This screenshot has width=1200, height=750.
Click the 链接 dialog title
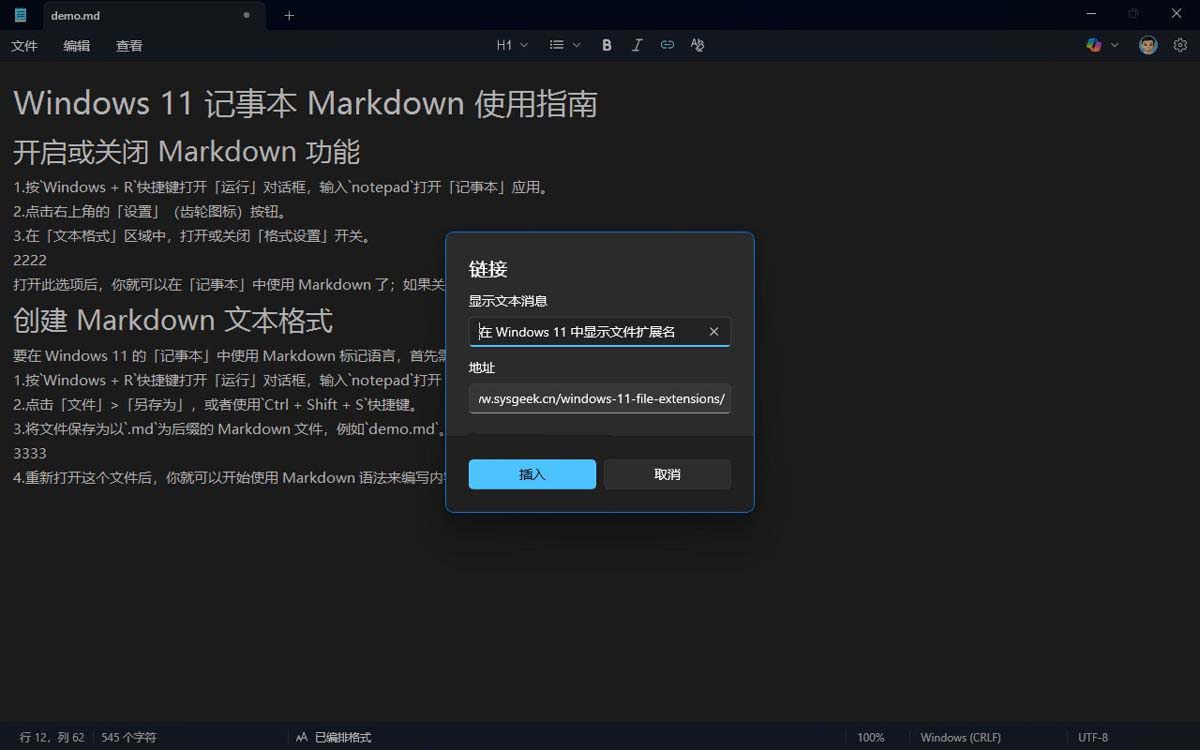click(488, 269)
